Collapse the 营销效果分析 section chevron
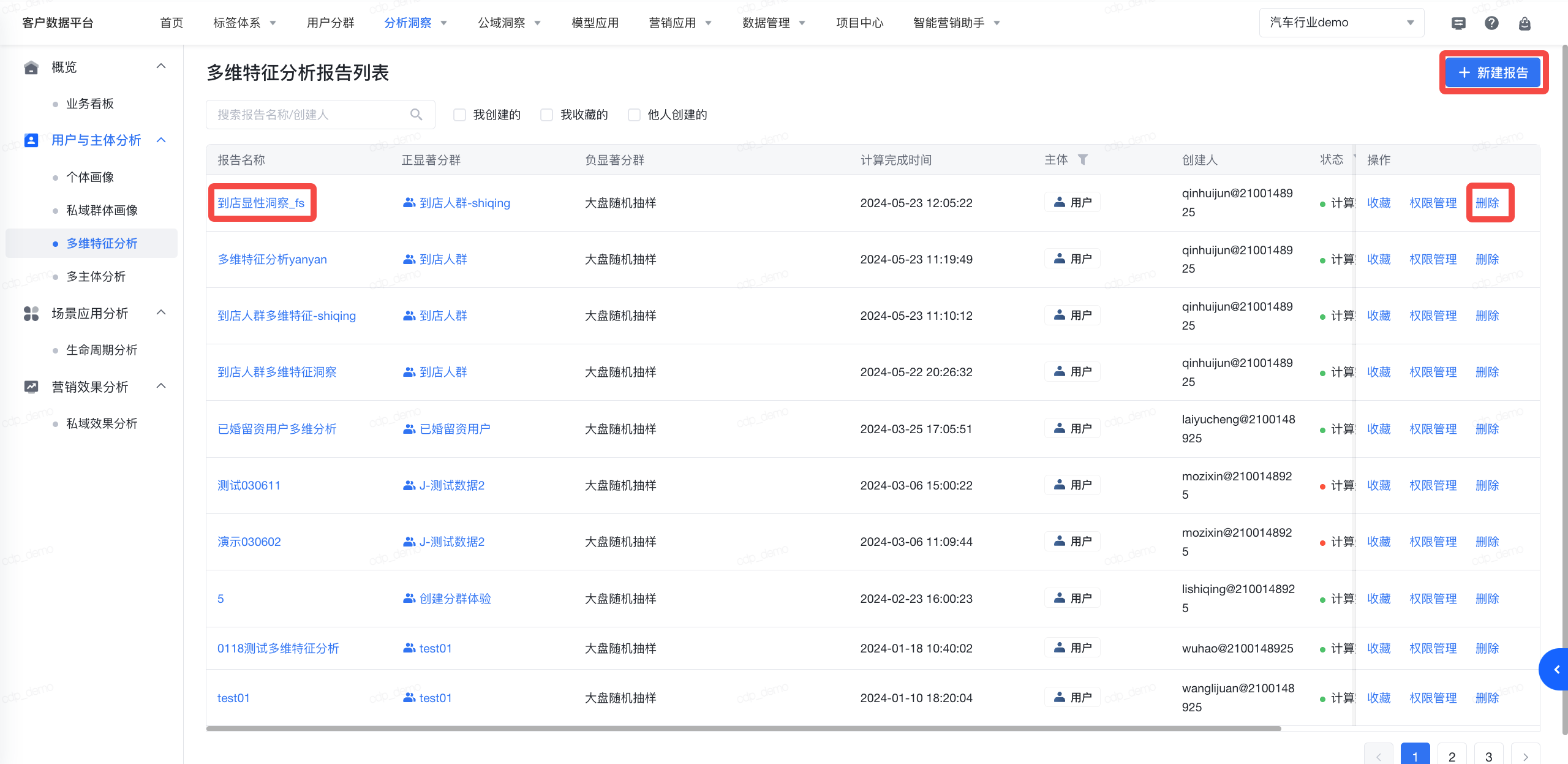The width and height of the screenshot is (1568, 764). pyautogui.click(x=161, y=386)
